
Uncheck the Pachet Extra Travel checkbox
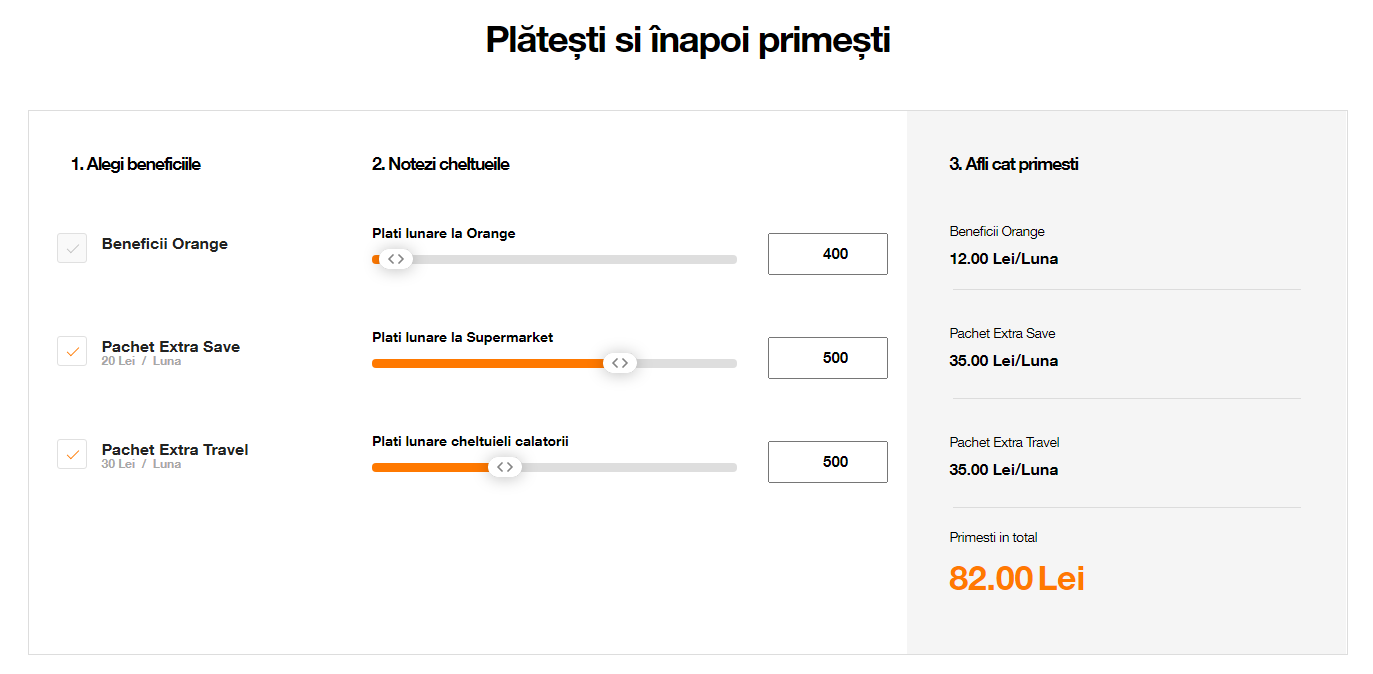click(x=72, y=454)
